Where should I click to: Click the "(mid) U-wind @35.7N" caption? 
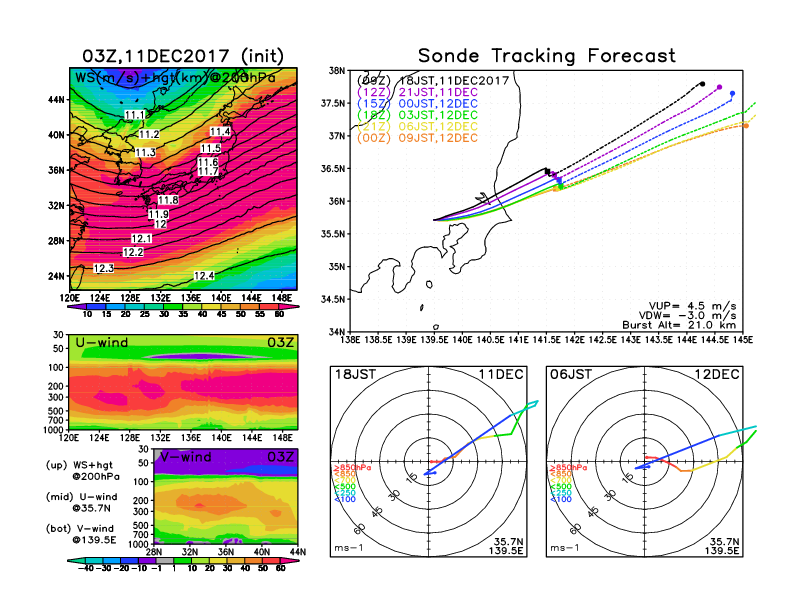[82, 502]
